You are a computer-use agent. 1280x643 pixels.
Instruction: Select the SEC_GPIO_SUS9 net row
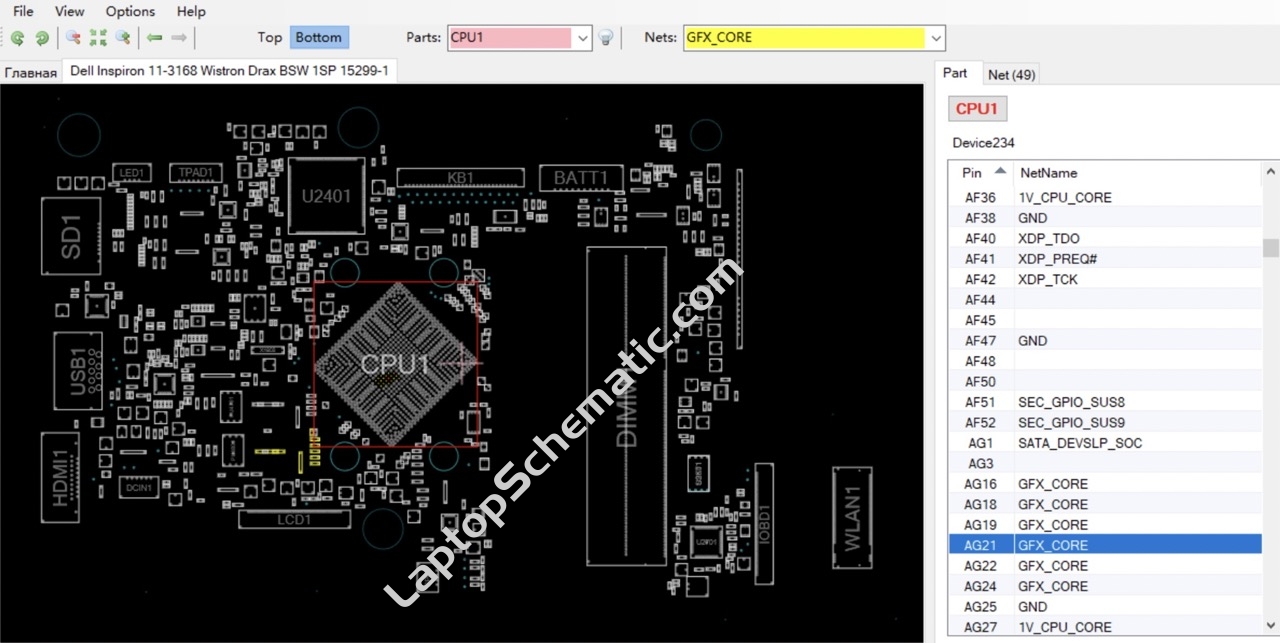click(x=1105, y=422)
